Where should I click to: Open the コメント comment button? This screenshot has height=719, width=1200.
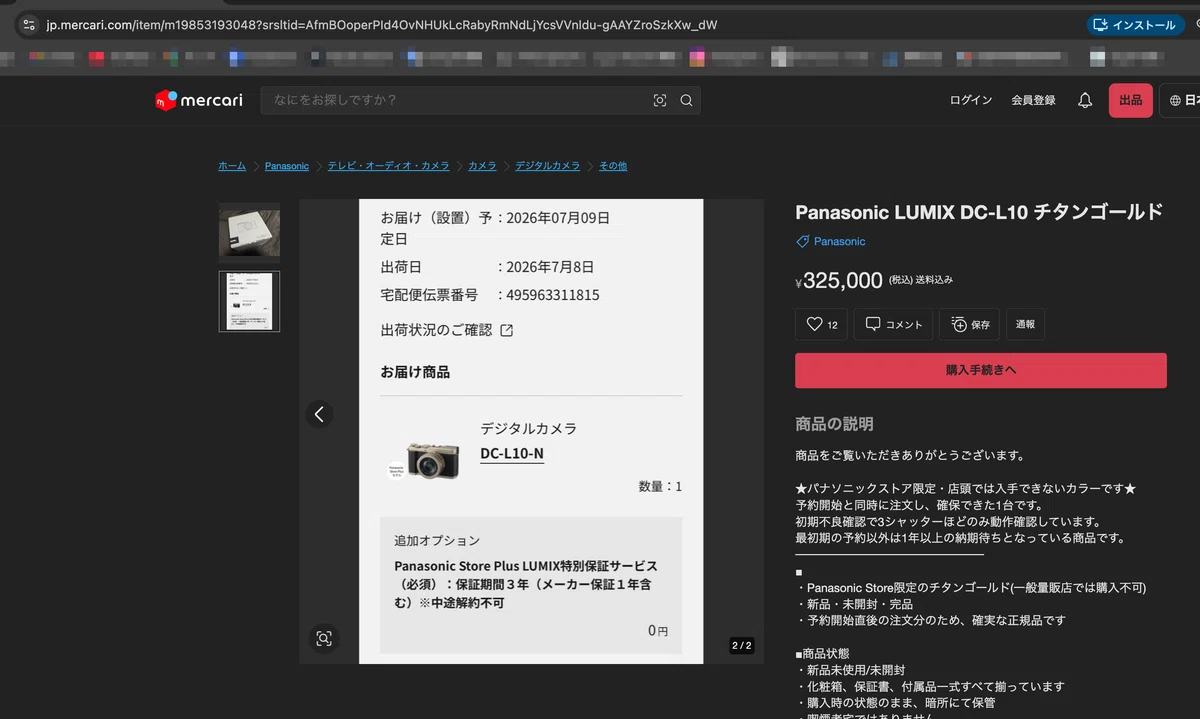(x=893, y=324)
